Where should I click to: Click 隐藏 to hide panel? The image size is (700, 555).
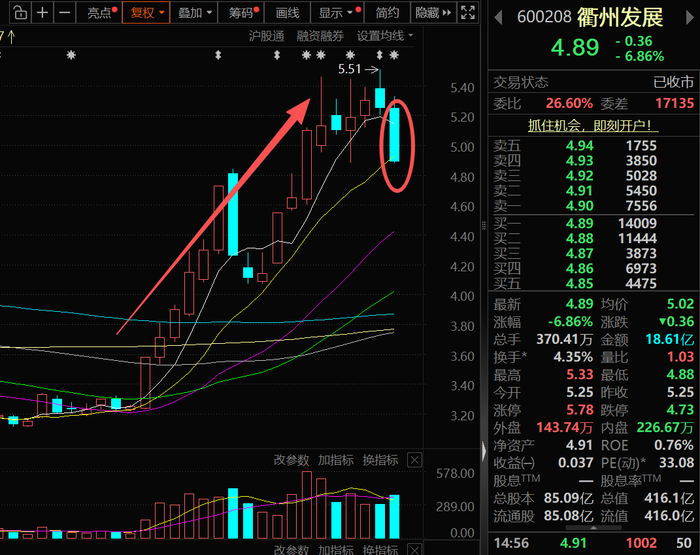pos(433,13)
